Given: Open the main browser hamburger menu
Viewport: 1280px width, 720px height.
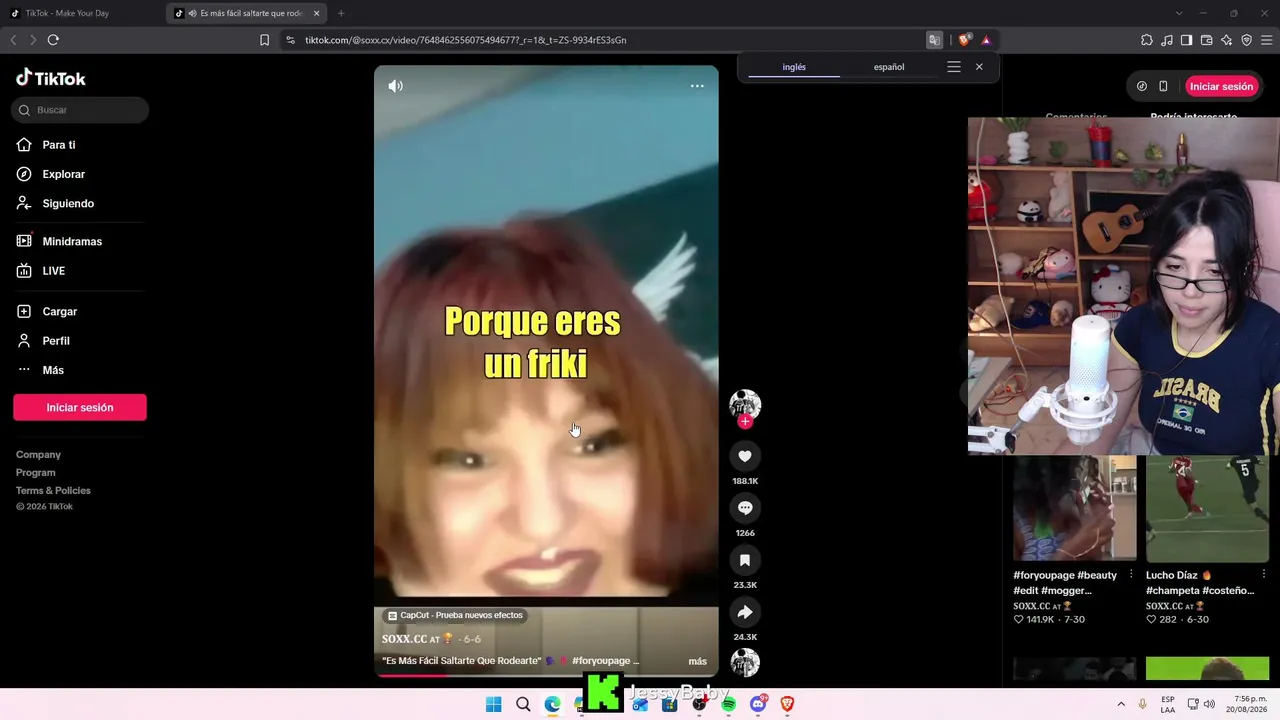Looking at the screenshot, I should click(1267, 40).
